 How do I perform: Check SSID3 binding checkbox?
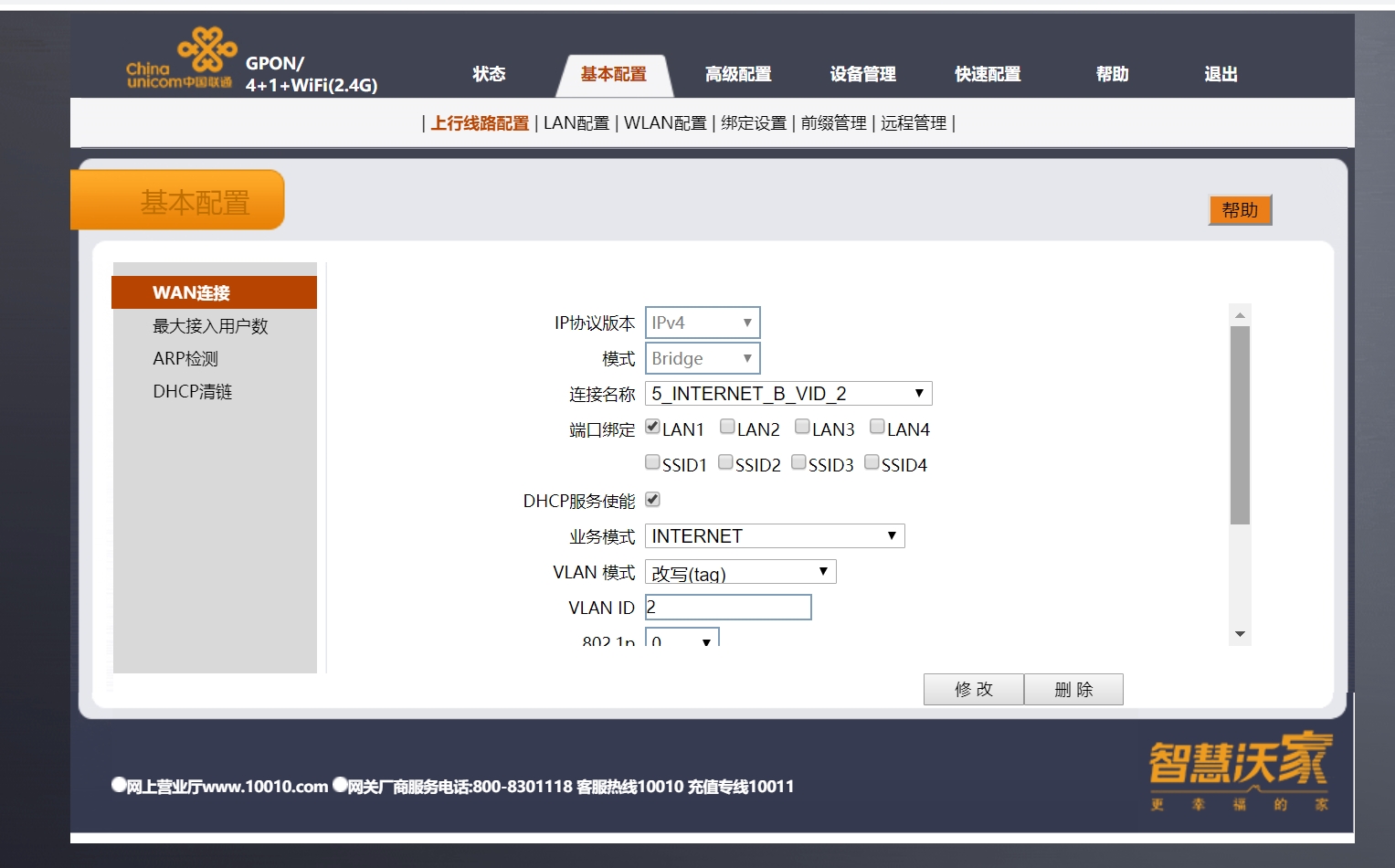[x=798, y=462]
